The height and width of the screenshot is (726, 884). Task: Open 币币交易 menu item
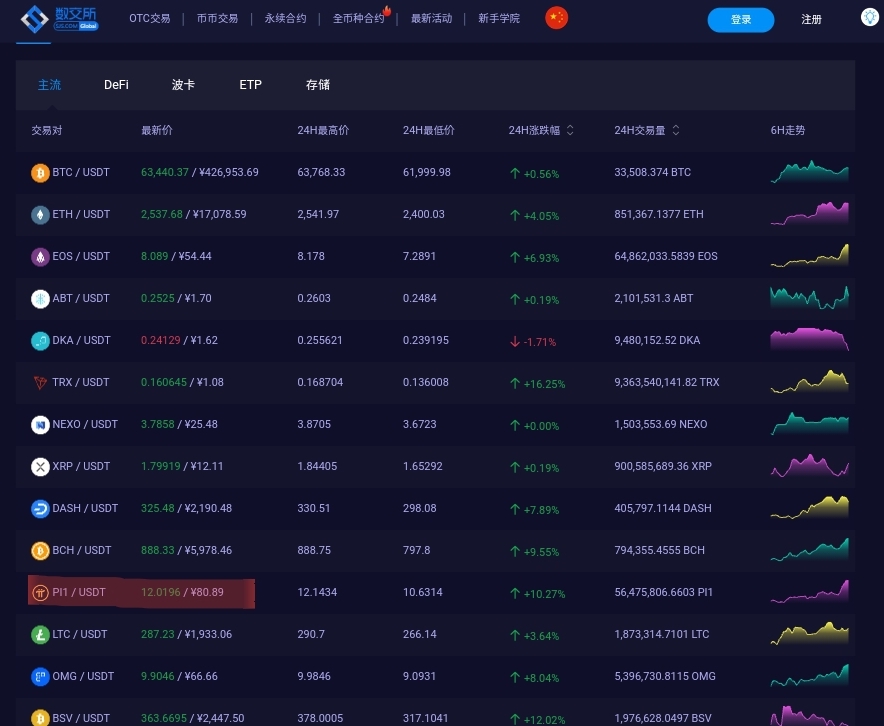[x=217, y=19]
